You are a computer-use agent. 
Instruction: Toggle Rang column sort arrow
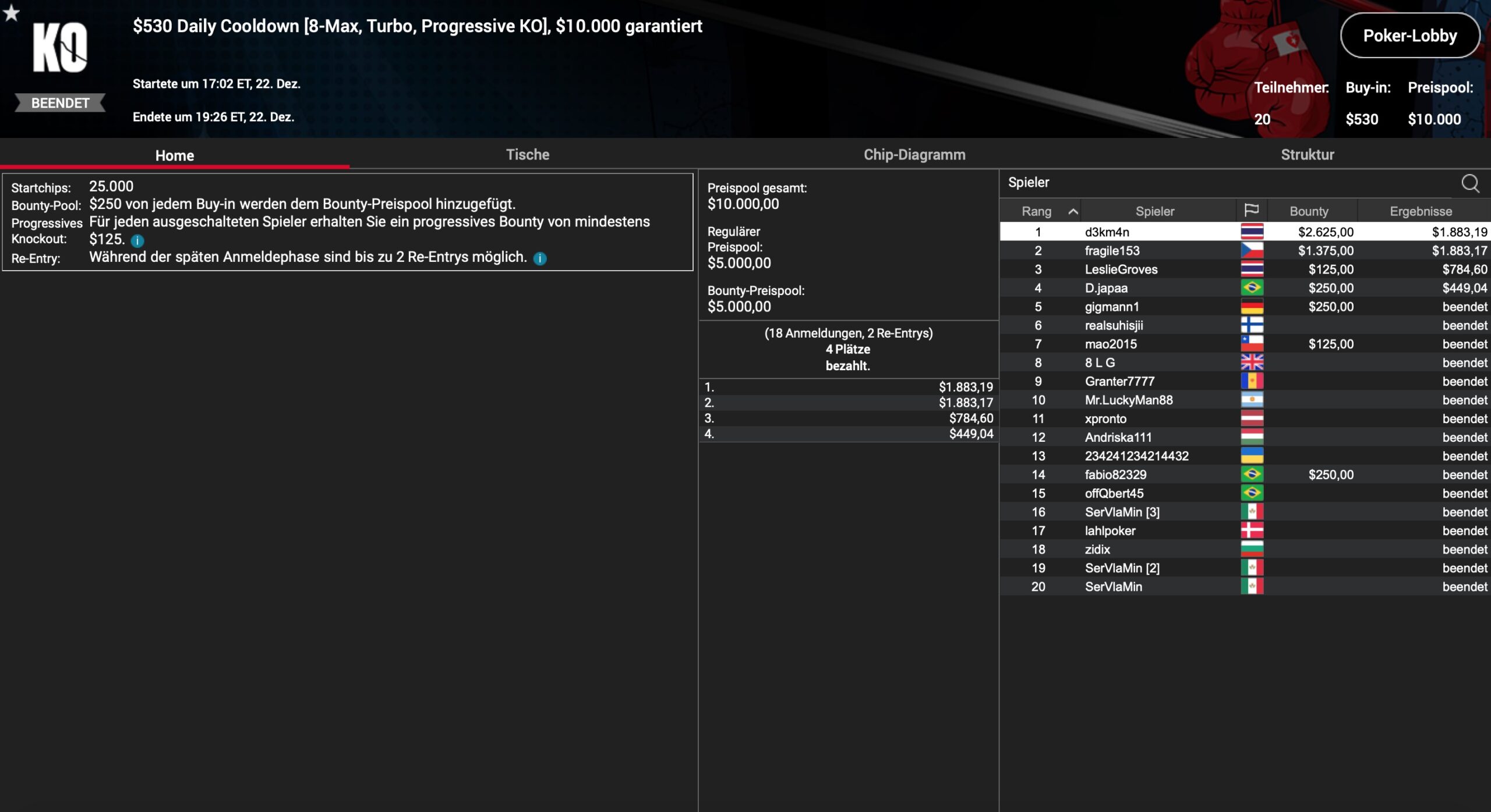pyautogui.click(x=1073, y=211)
